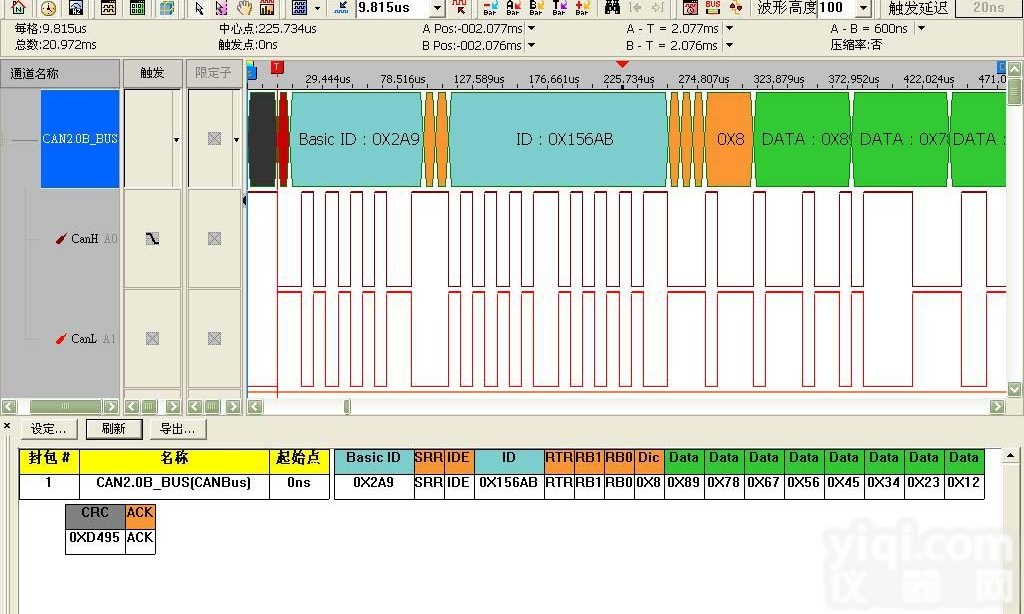Click the 触发 column header

click(x=152, y=73)
